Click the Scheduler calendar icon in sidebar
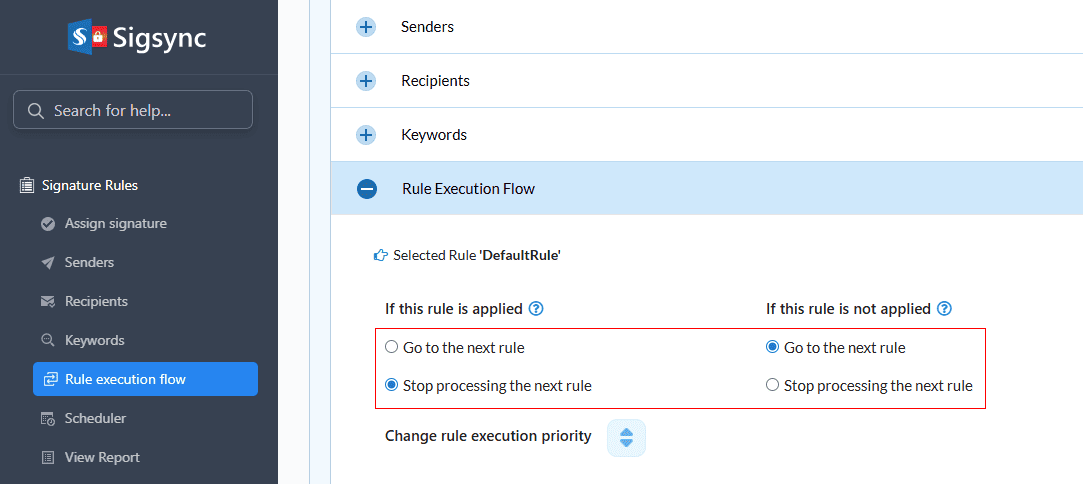Image resolution: width=1083 pixels, height=484 pixels. (47, 418)
